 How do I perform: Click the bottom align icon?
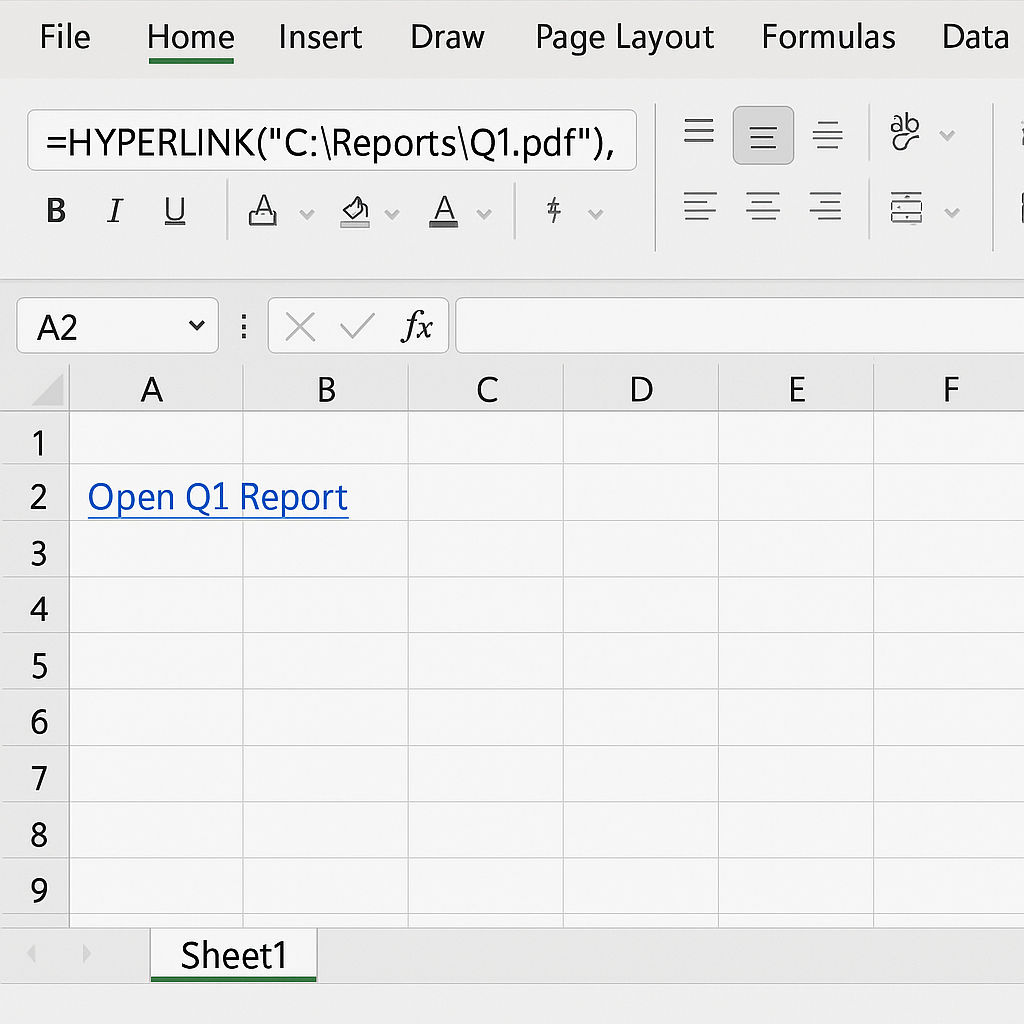click(x=827, y=135)
